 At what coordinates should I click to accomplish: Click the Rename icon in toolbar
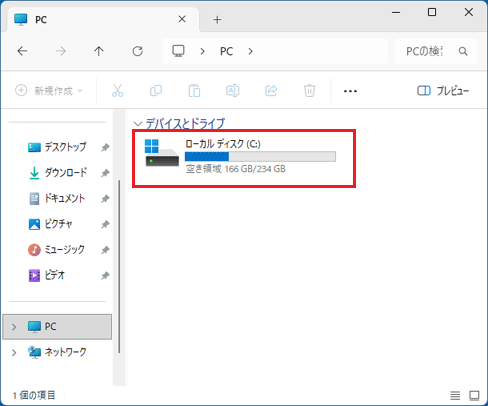tap(232, 90)
